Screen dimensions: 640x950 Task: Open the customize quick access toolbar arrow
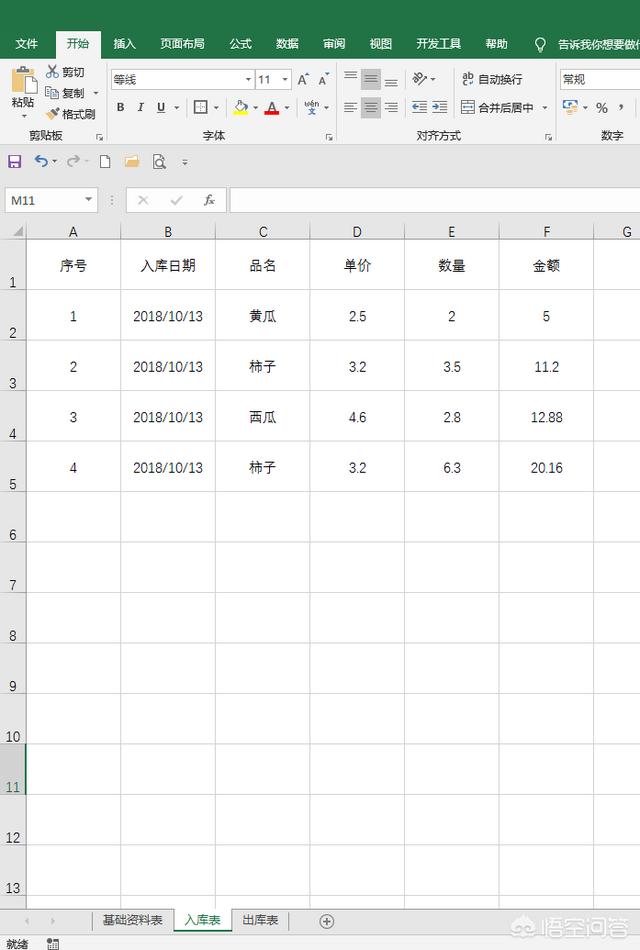[x=185, y=162]
